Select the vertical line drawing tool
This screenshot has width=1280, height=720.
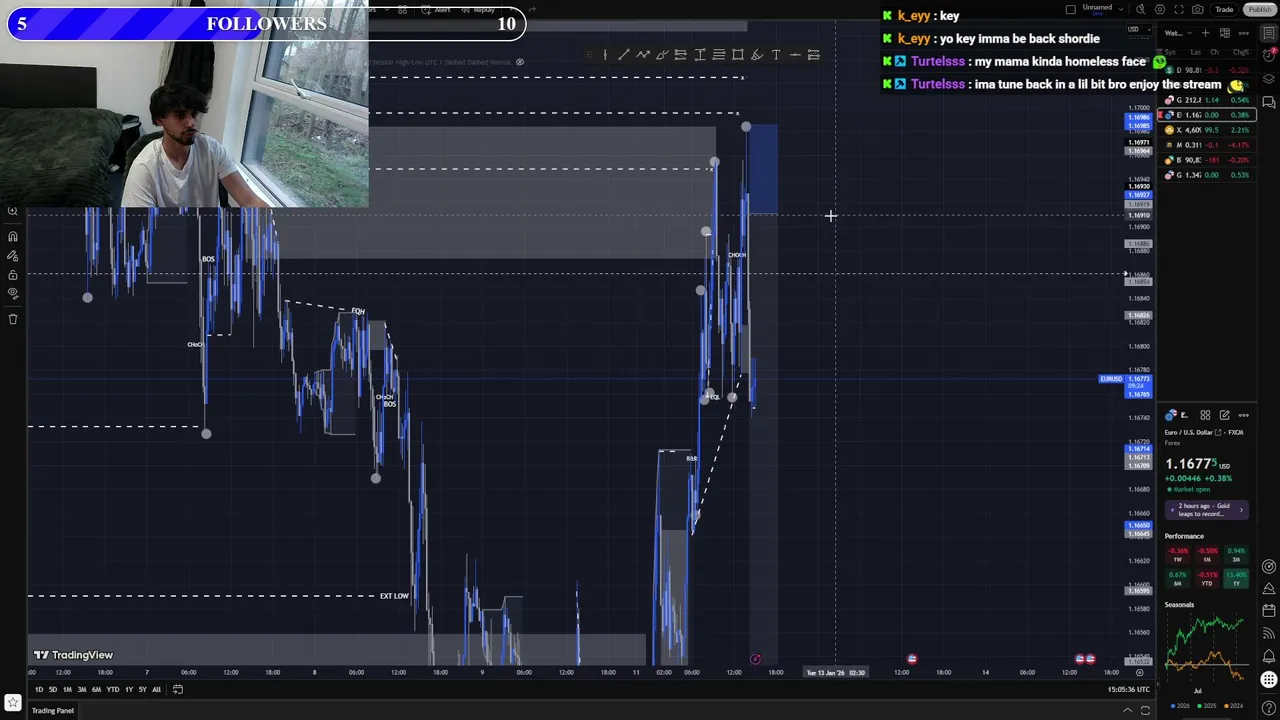605,55
